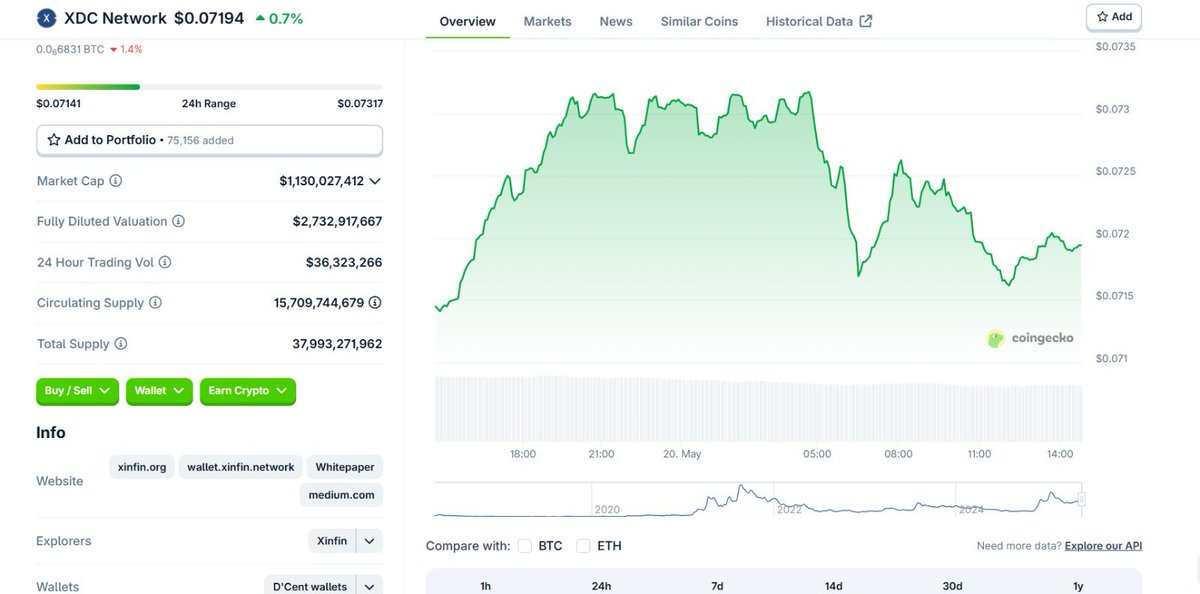Screen dimensions: 1200x594
Task: Click the $2,732,917,667 valuation value
Action: 337,221
